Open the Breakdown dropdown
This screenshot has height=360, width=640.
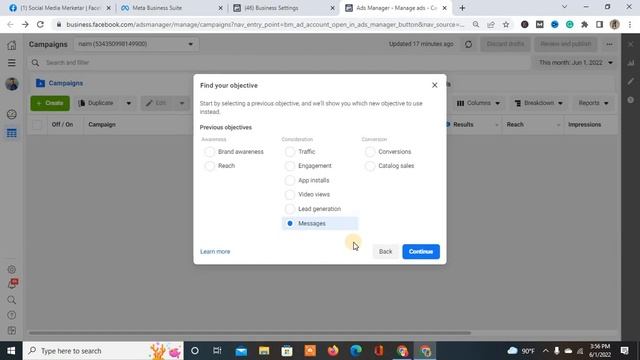(x=539, y=103)
